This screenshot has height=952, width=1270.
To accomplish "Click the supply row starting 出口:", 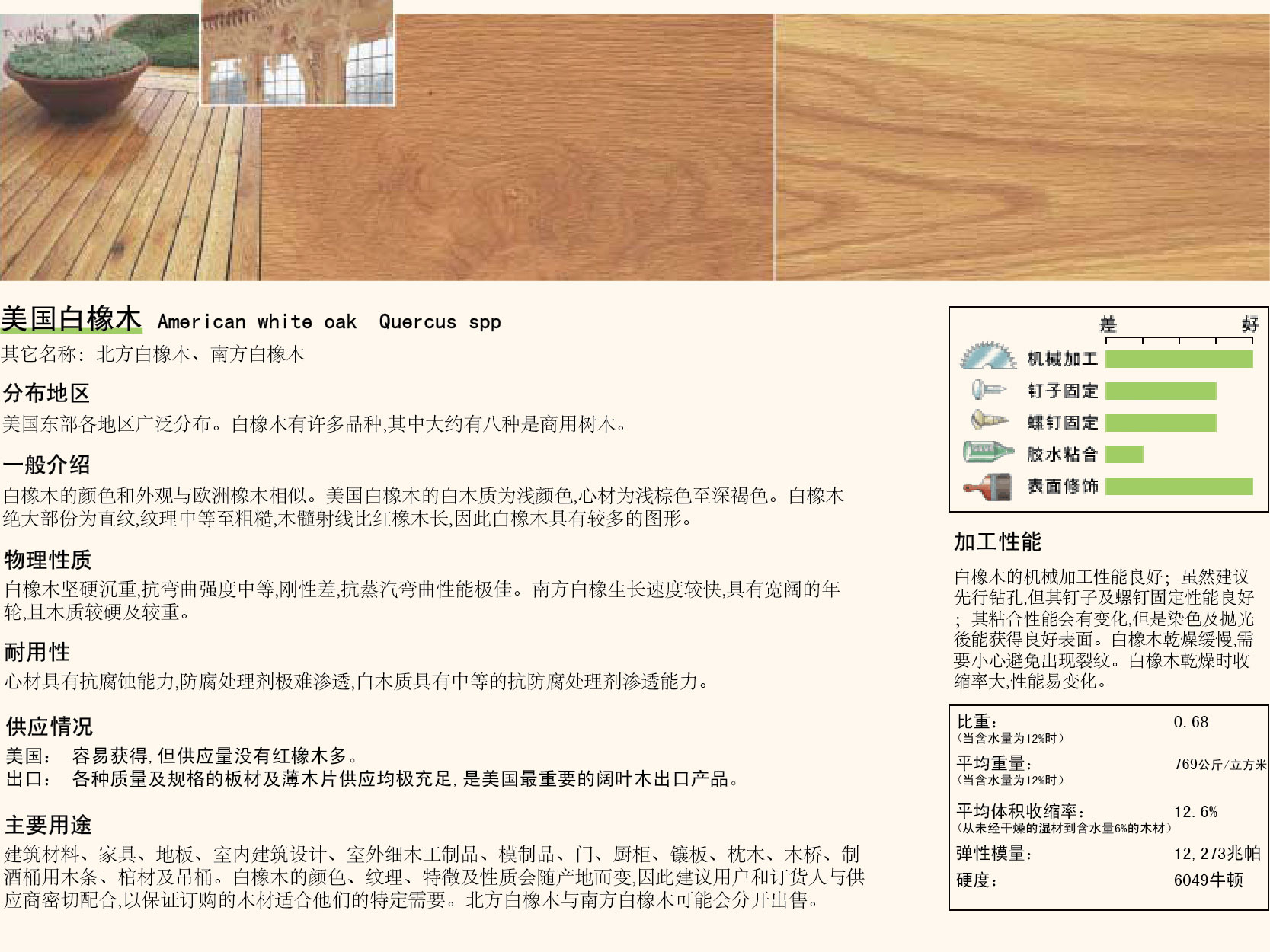I will [x=372, y=779].
